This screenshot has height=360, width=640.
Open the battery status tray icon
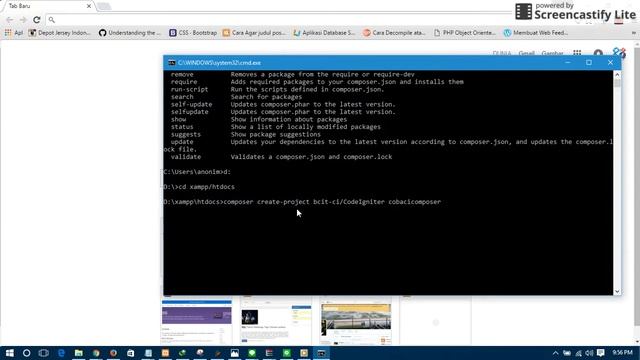point(567,353)
